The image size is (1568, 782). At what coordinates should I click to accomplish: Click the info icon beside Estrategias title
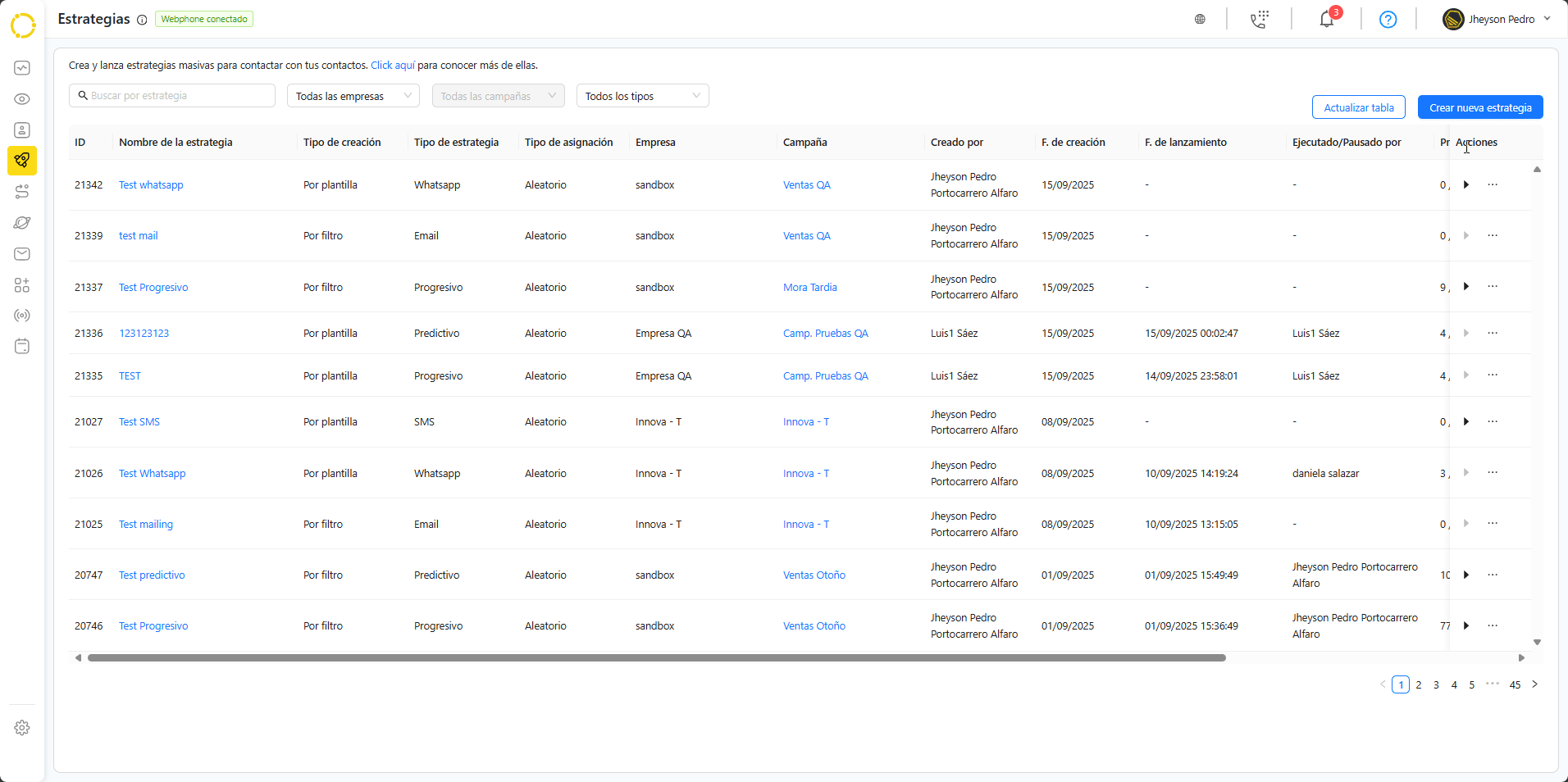[x=142, y=20]
